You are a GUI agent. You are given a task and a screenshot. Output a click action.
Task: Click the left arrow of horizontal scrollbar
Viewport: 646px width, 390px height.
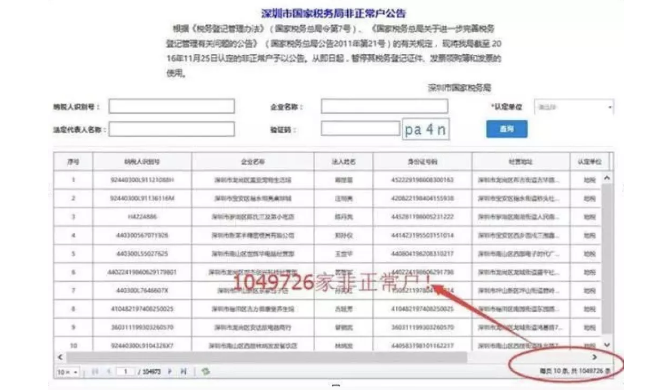[61, 357]
